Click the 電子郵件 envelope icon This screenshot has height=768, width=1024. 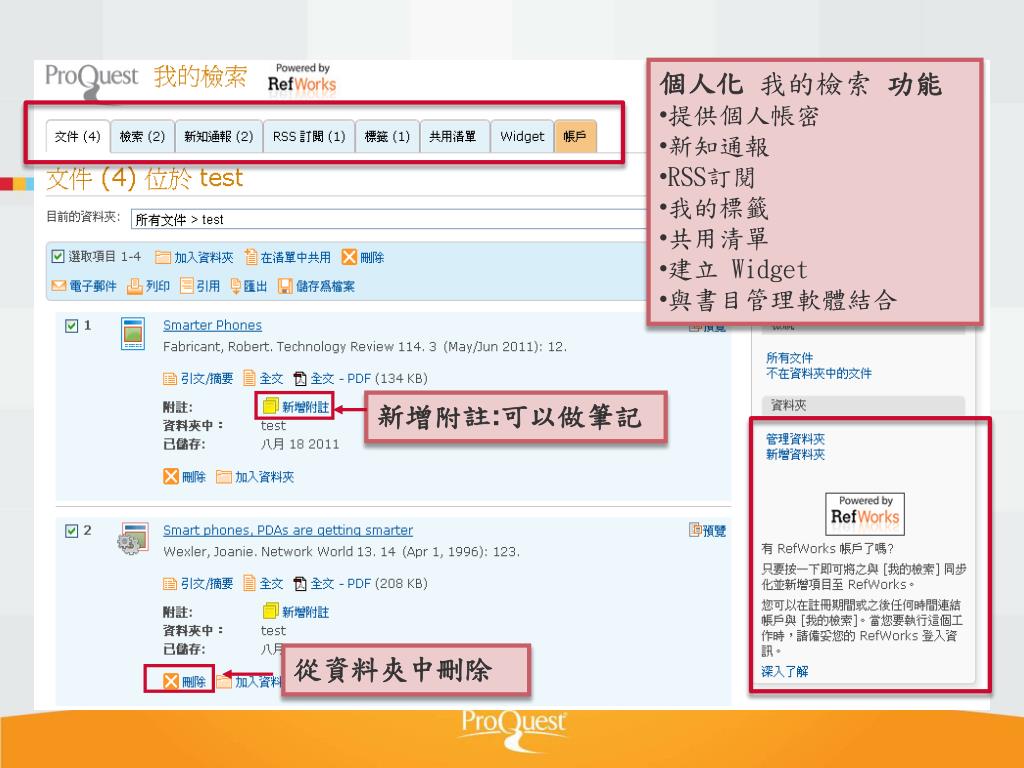pos(59,286)
